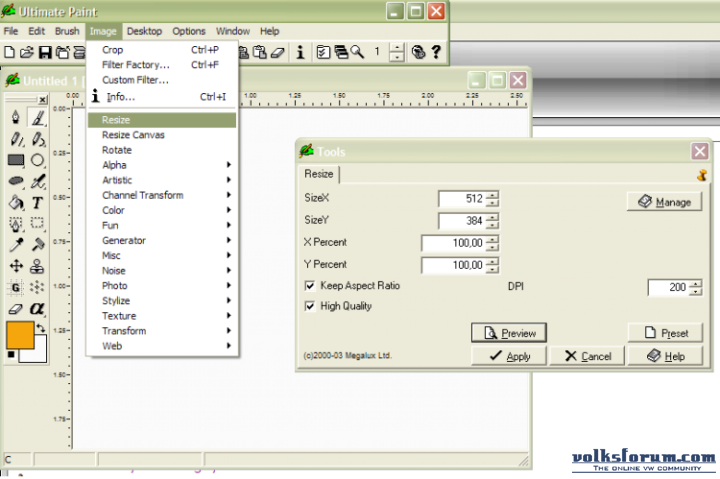Click the Help button in Tools panel

click(x=665, y=356)
